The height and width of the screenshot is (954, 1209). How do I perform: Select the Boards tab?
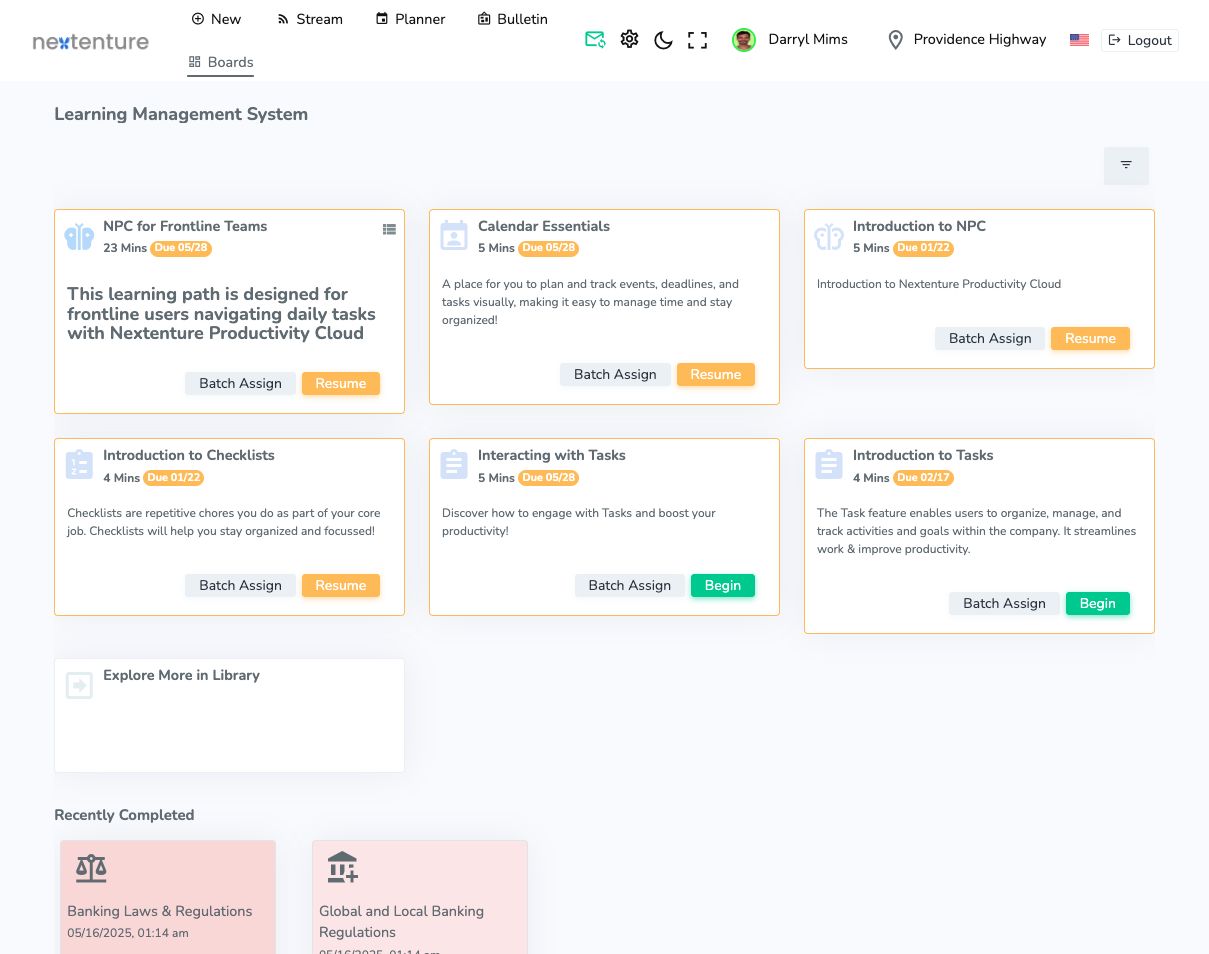[x=221, y=62]
